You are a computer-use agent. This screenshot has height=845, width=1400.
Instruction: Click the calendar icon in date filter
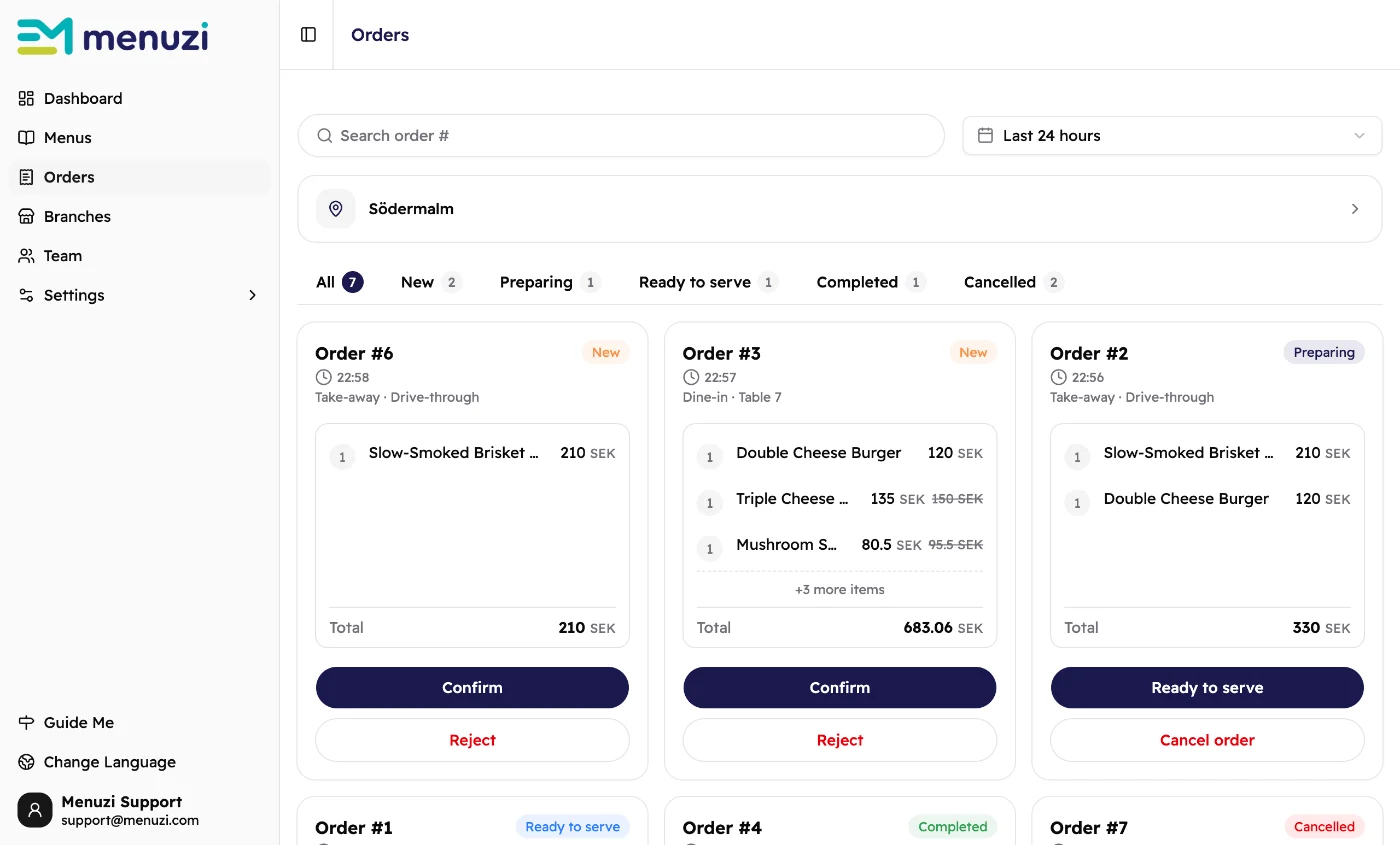coord(985,136)
